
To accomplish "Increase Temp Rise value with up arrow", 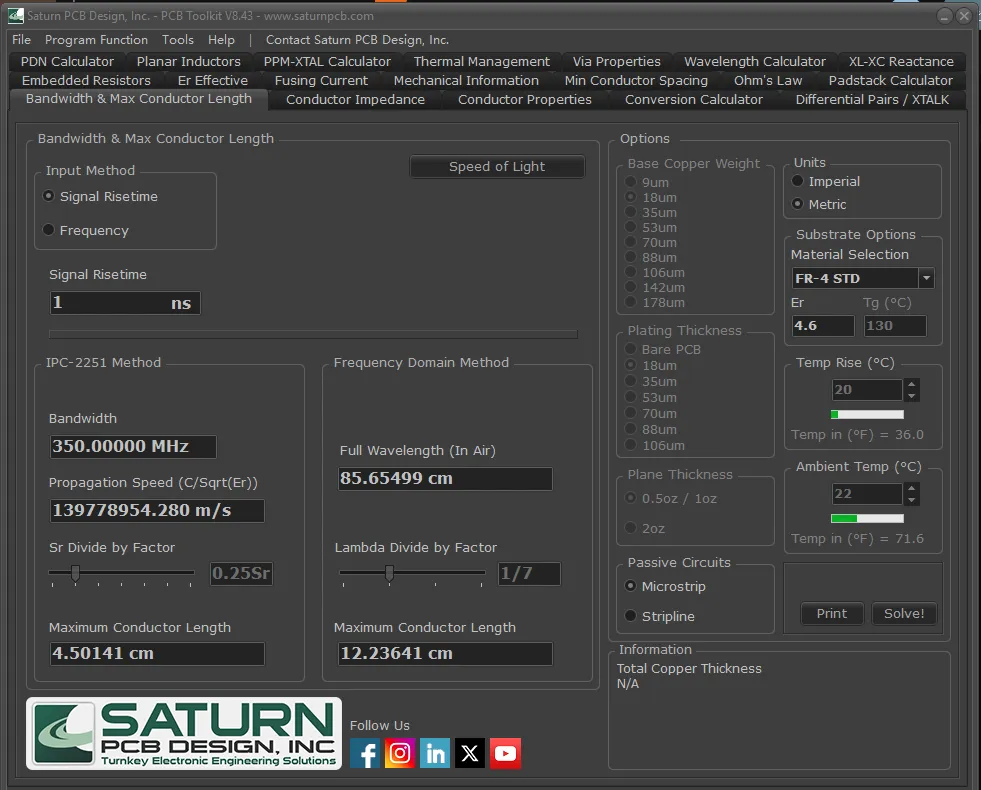I will pyautogui.click(x=912, y=384).
